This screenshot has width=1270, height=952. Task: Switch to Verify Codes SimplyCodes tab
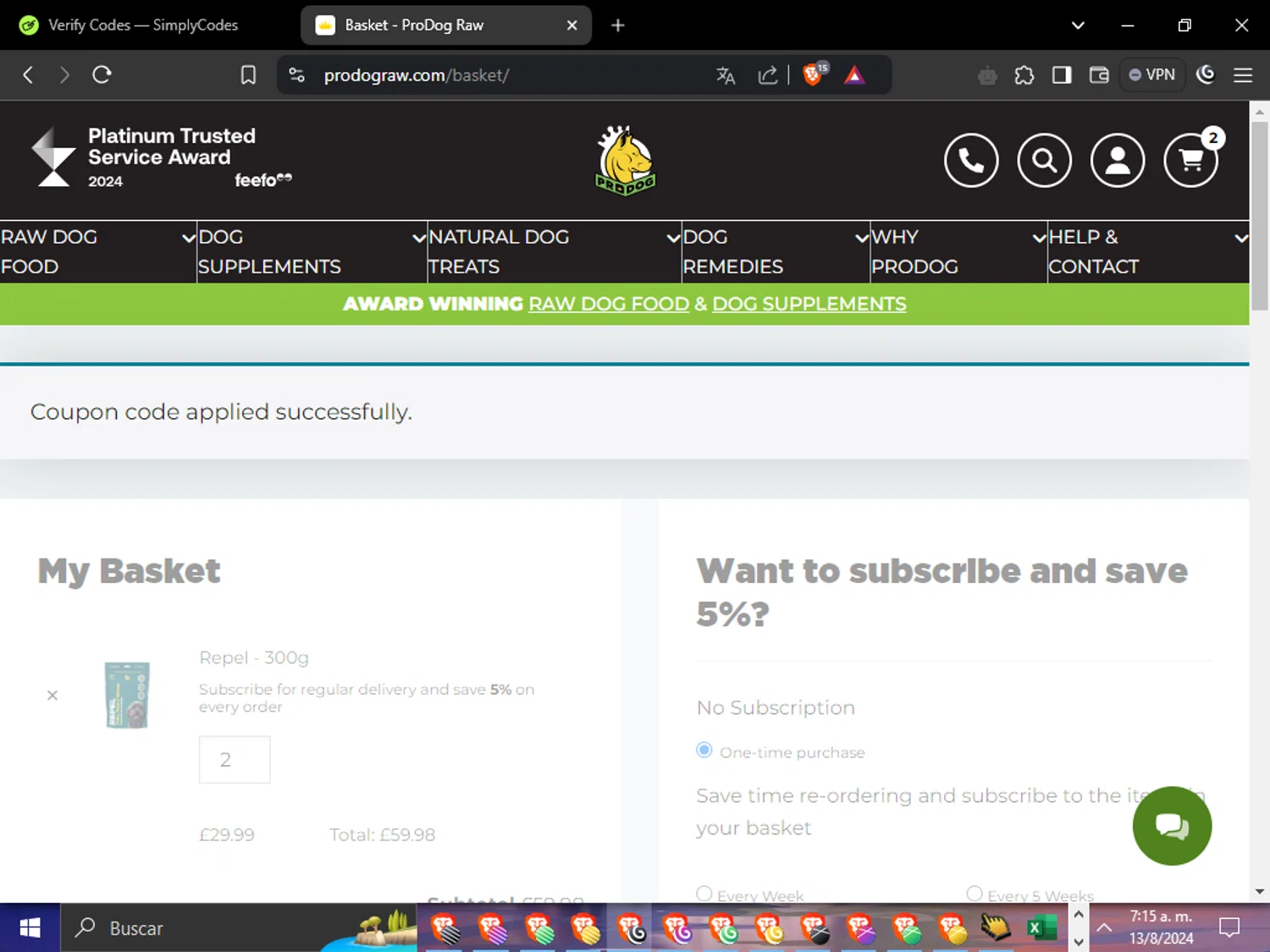tap(144, 25)
